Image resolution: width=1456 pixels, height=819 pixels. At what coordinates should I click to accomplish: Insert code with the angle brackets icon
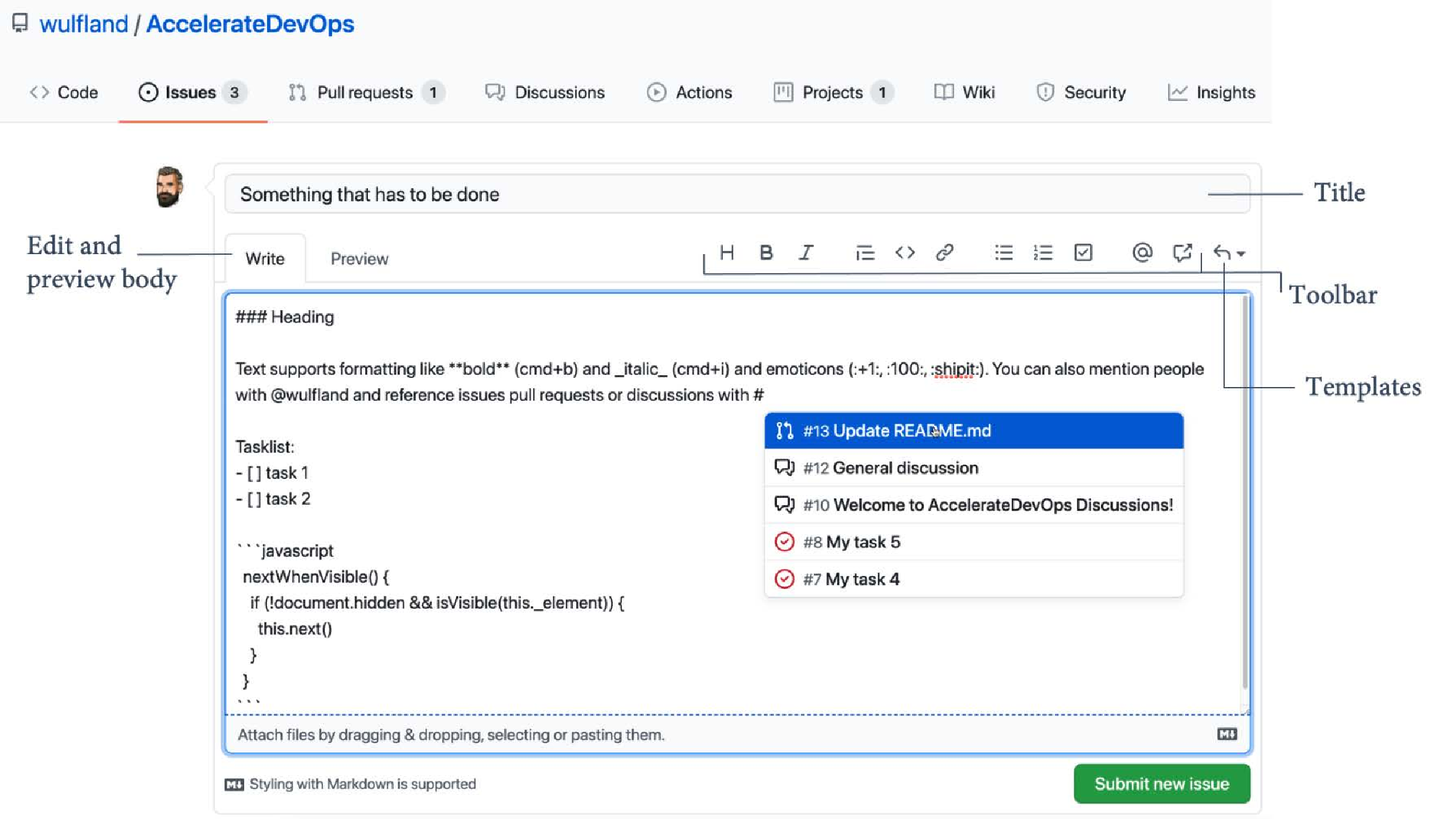[904, 253]
